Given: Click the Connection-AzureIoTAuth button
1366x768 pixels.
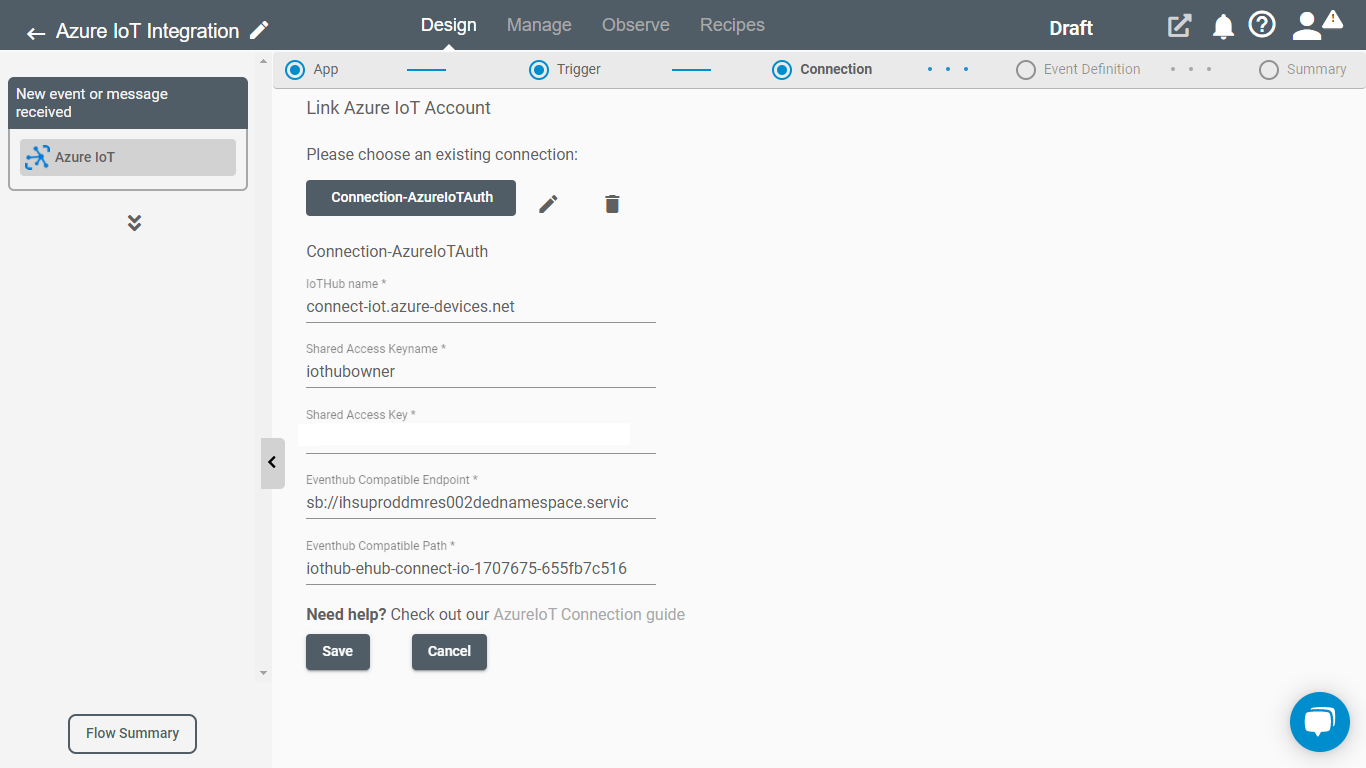Looking at the screenshot, I should point(411,198).
